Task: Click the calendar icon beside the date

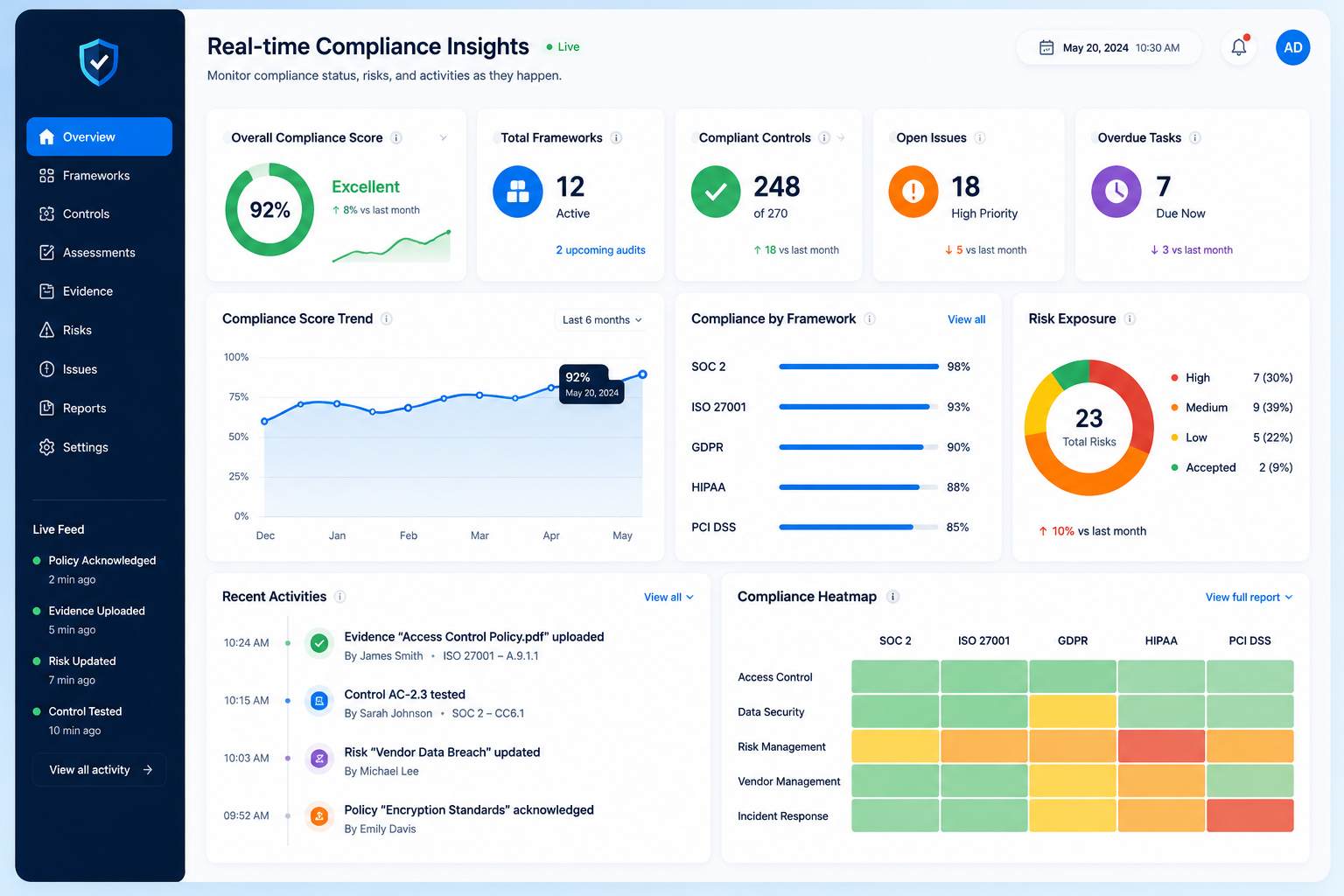Action: (1046, 47)
